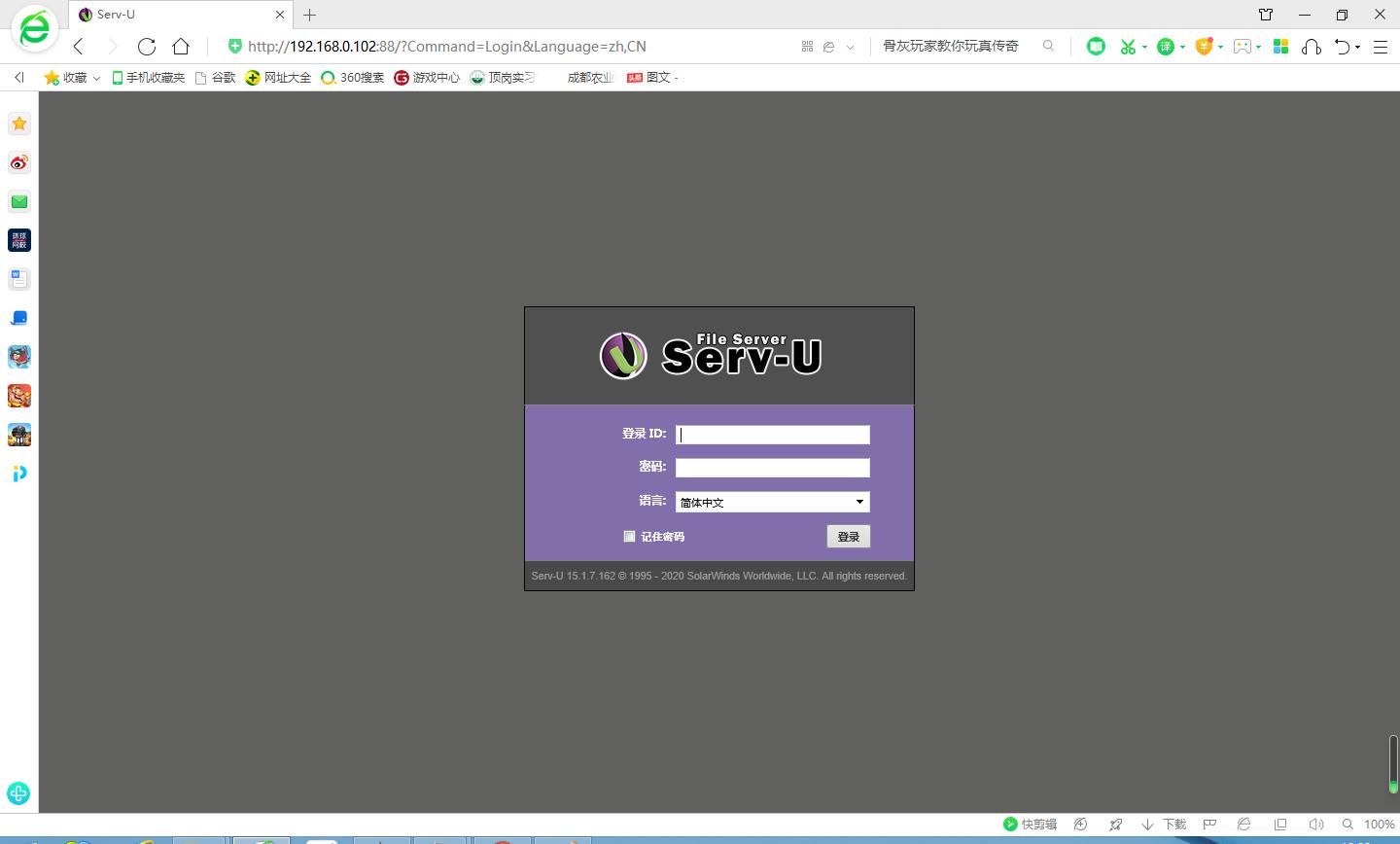Click the IE compatibility mode status icon
Image resolution: width=1400 pixels, height=844 pixels.
[1243, 825]
